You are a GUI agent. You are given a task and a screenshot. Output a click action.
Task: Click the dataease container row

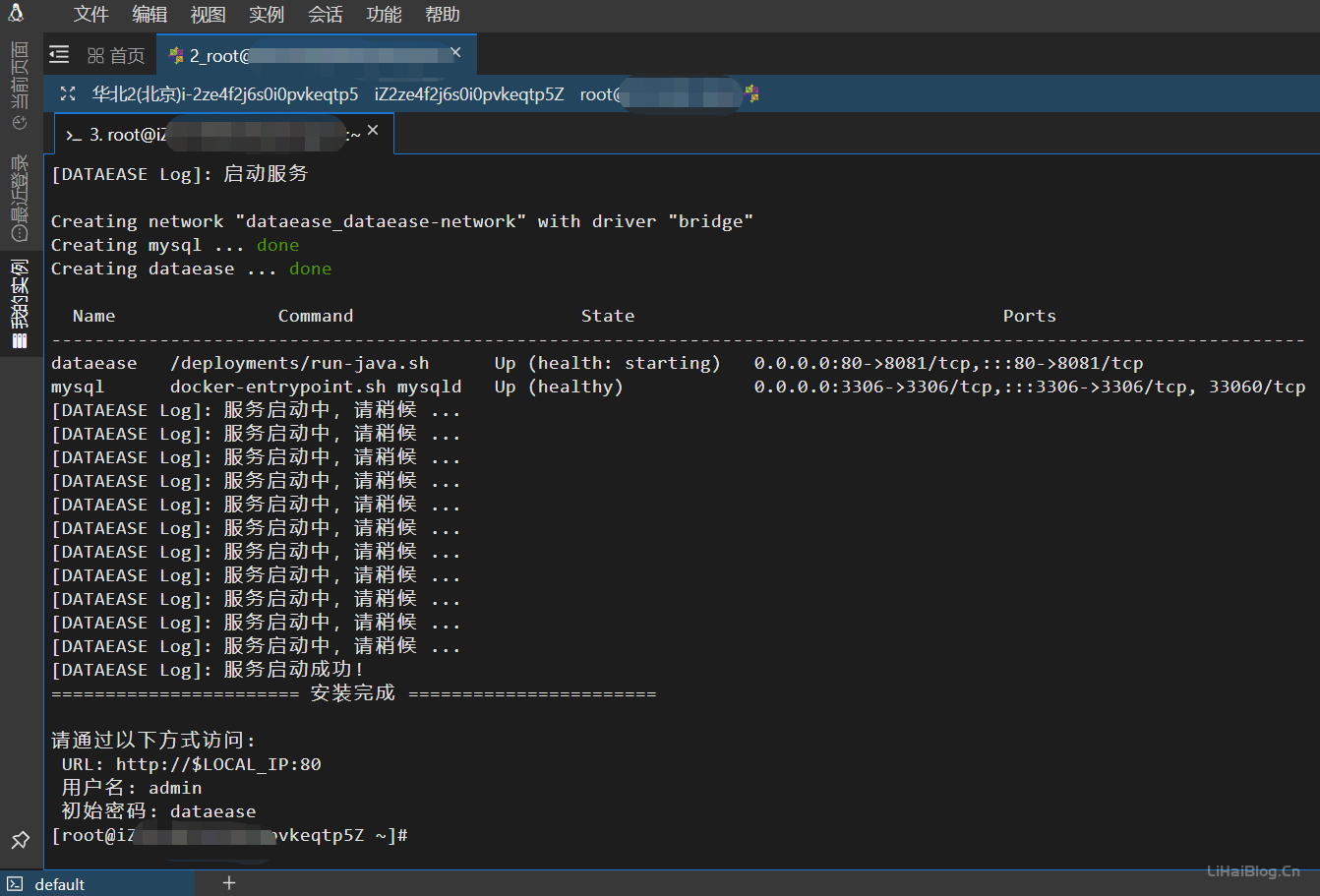click(x=597, y=363)
